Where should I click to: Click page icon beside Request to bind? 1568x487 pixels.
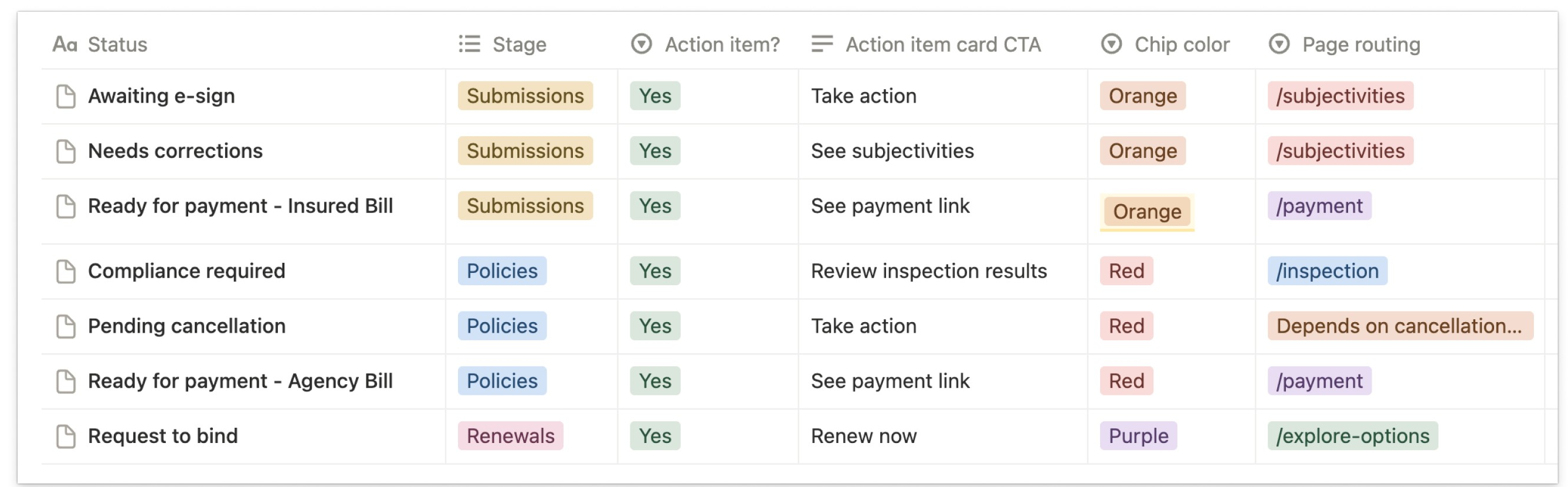tap(66, 436)
